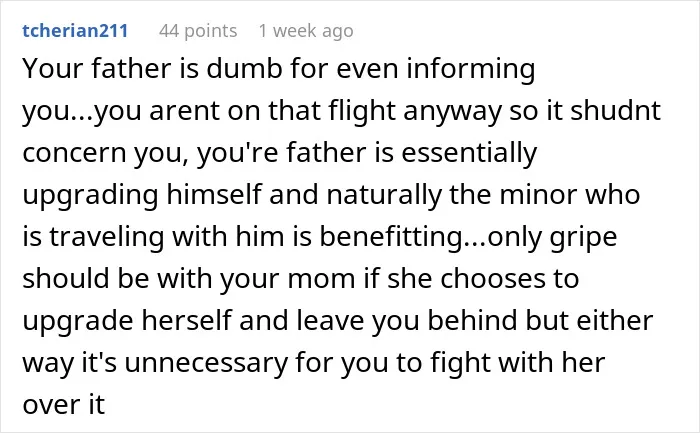Click the word 'unnecessary' in the comment
Screen dimensions: 700x433
(x=206, y=363)
